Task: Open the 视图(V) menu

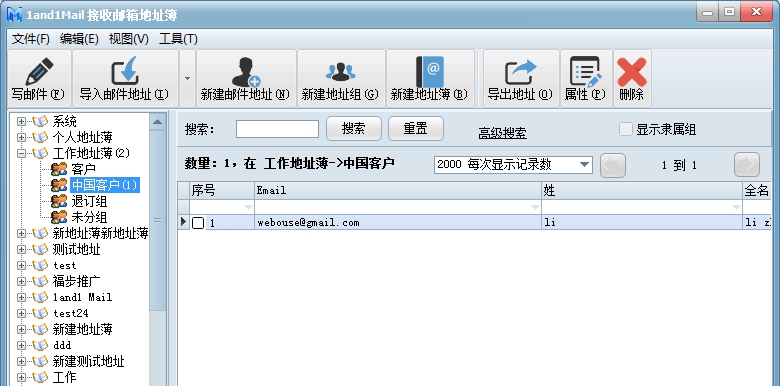Action: (x=128, y=39)
